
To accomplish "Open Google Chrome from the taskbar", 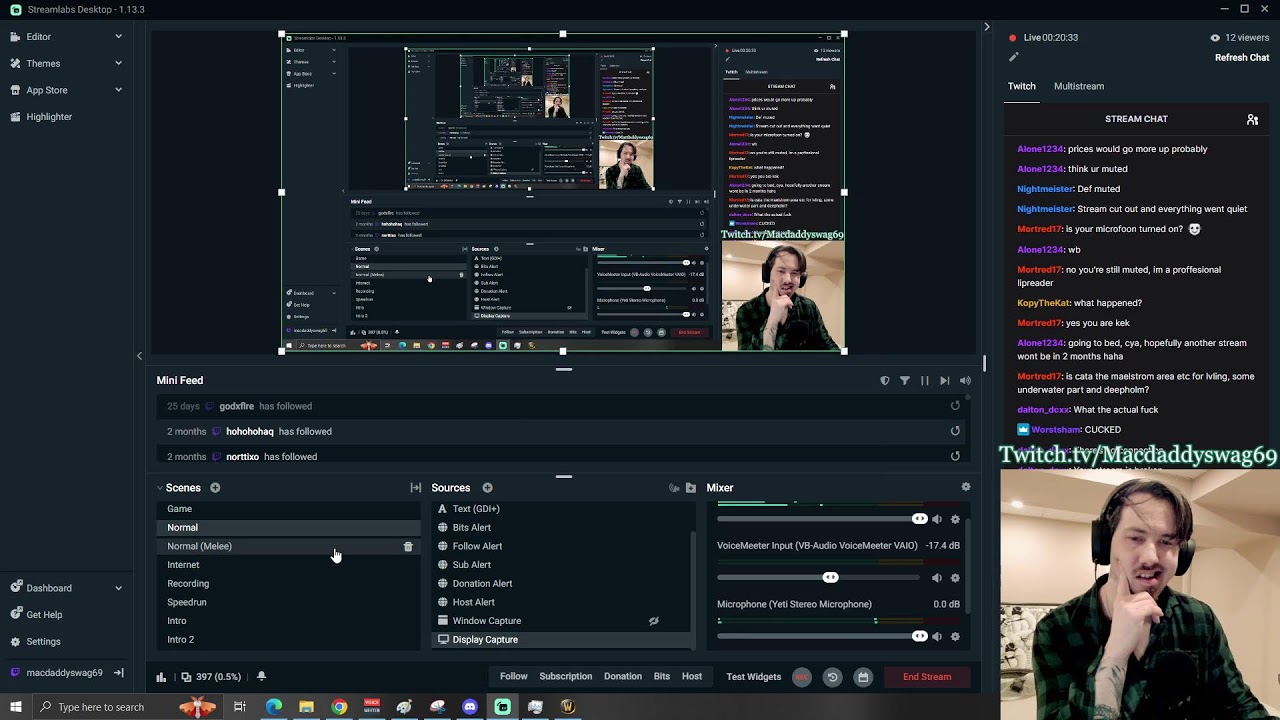I will pos(340,707).
